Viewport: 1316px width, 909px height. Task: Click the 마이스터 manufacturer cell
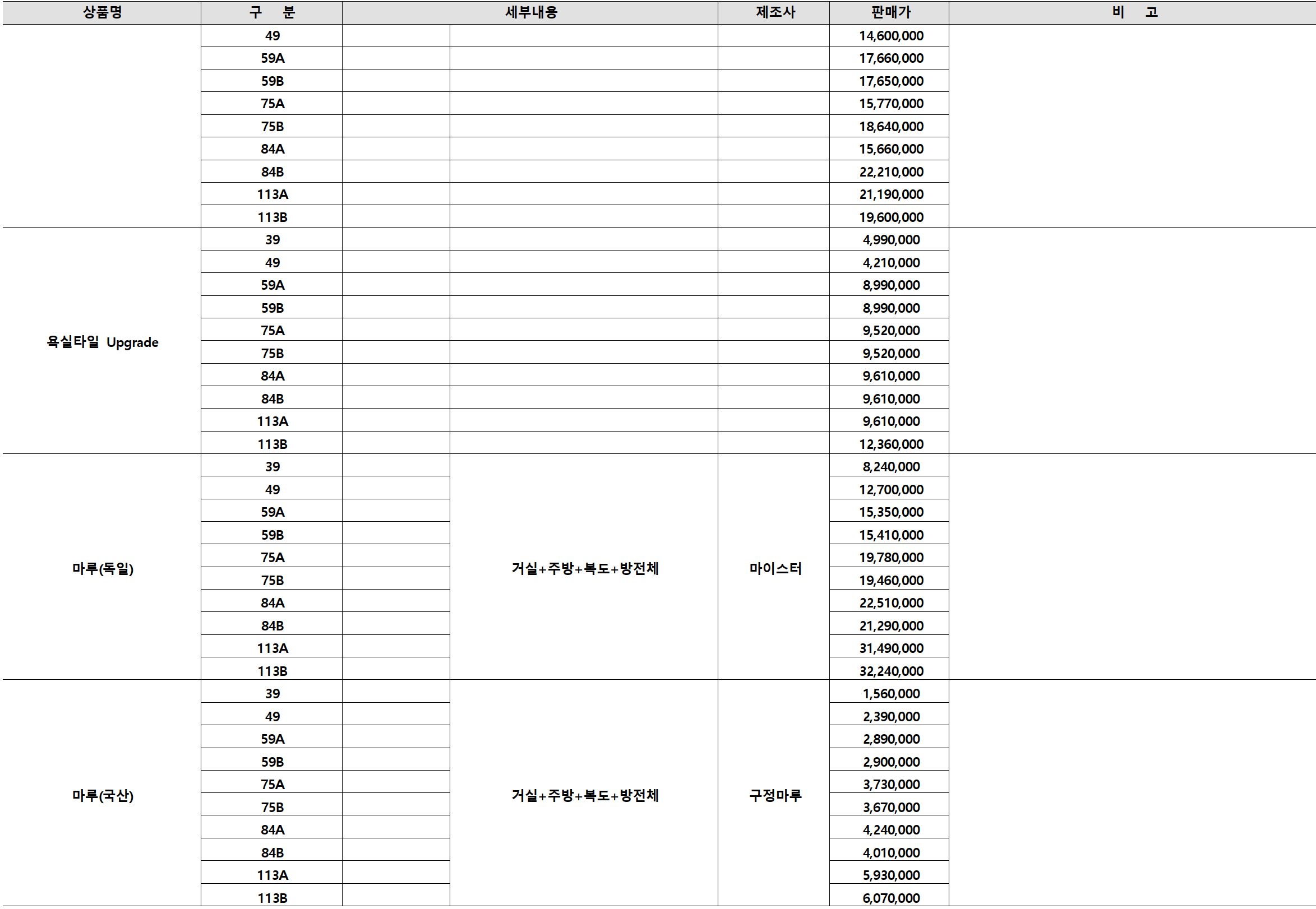[x=774, y=568]
